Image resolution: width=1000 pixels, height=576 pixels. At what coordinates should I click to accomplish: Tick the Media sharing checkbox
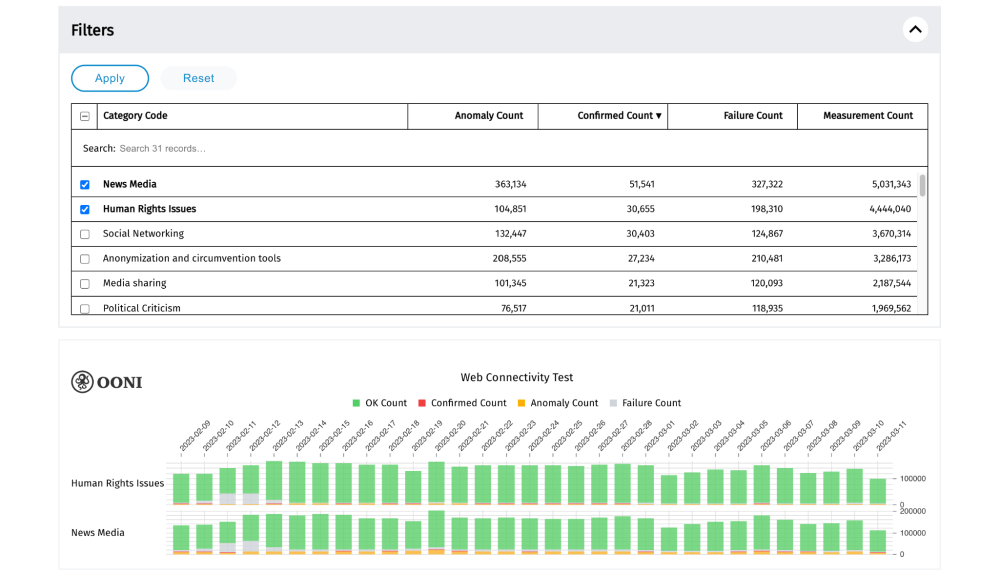click(x=85, y=284)
